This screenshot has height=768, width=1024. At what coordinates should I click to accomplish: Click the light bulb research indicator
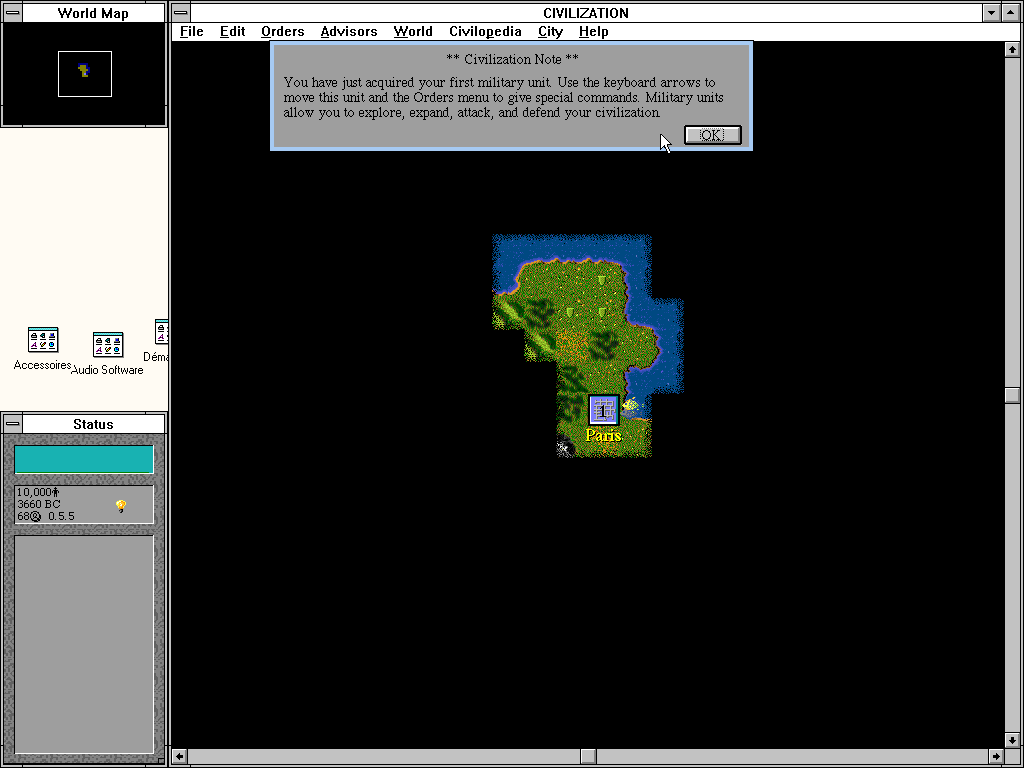(120, 505)
